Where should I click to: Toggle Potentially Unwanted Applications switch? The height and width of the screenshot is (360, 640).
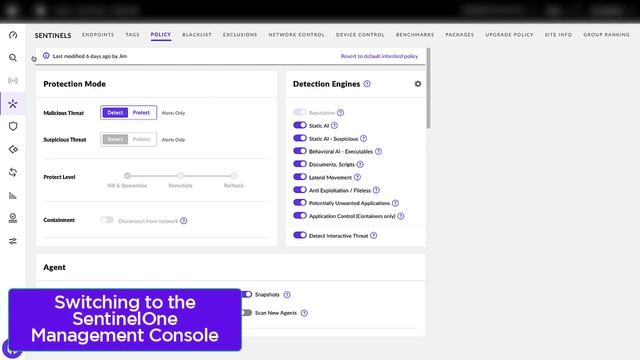pos(300,202)
